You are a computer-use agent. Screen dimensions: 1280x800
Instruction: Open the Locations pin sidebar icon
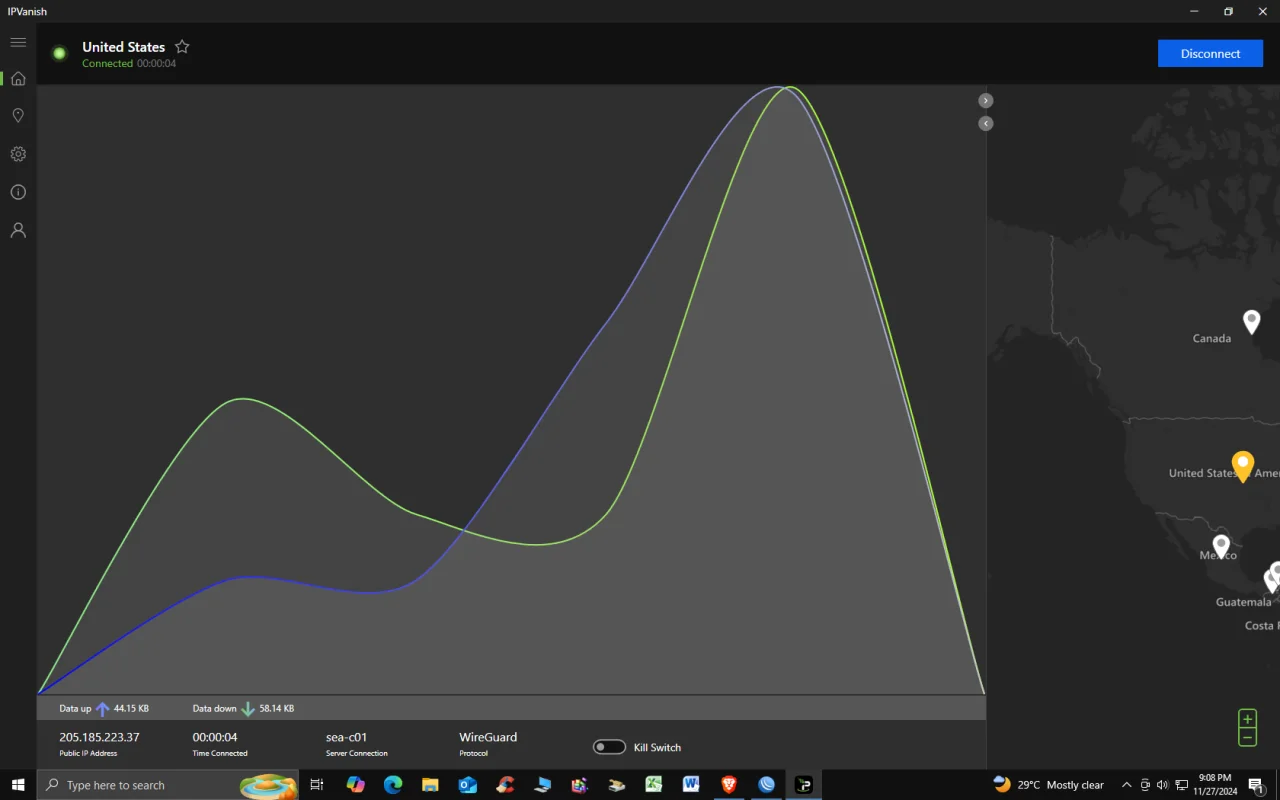click(x=18, y=116)
